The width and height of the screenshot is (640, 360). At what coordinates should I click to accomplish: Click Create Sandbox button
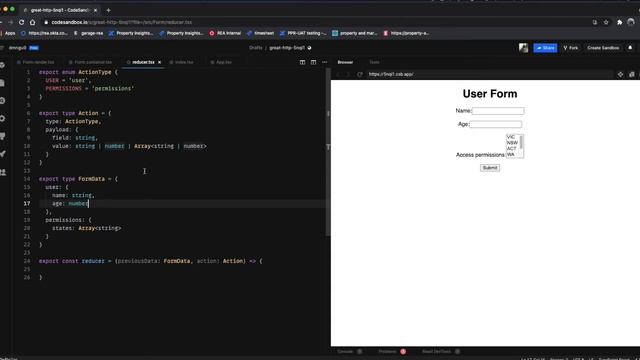[x=603, y=48]
